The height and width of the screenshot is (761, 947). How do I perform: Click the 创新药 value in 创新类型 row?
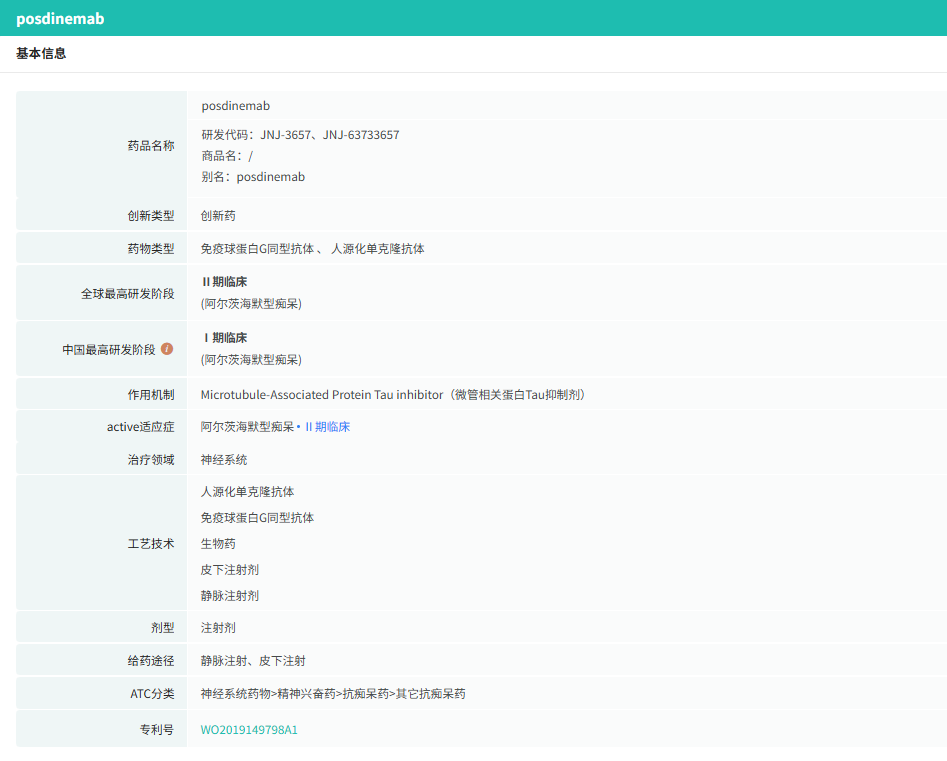pyautogui.click(x=218, y=216)
